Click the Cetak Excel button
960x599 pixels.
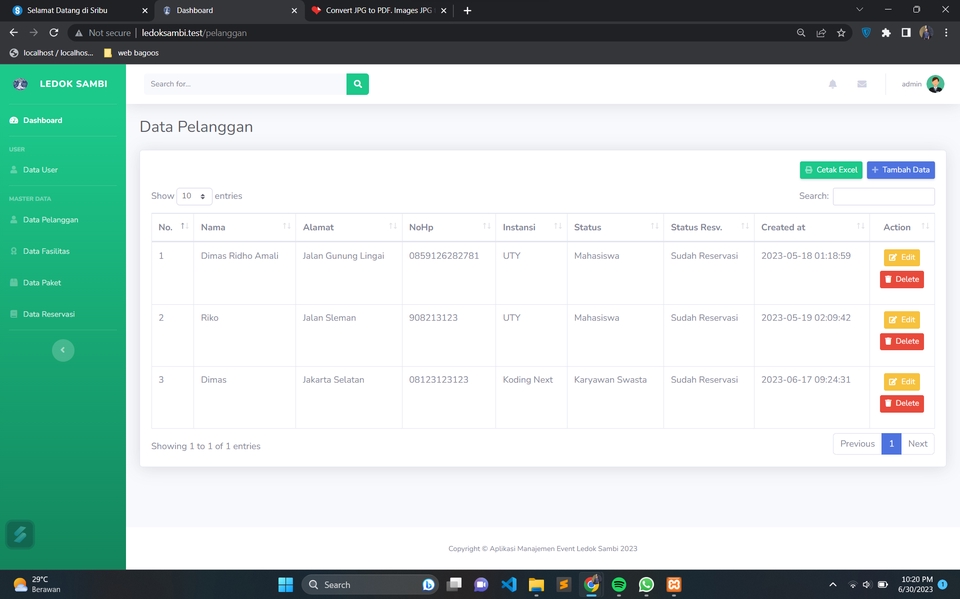tap(831, 170)
